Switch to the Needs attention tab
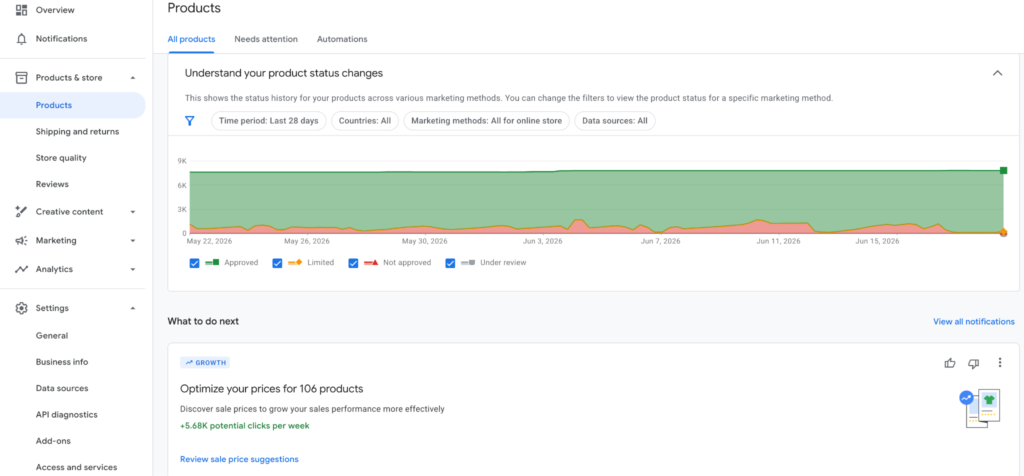This screenshot has height=476, width=1024. pos(266,39)
